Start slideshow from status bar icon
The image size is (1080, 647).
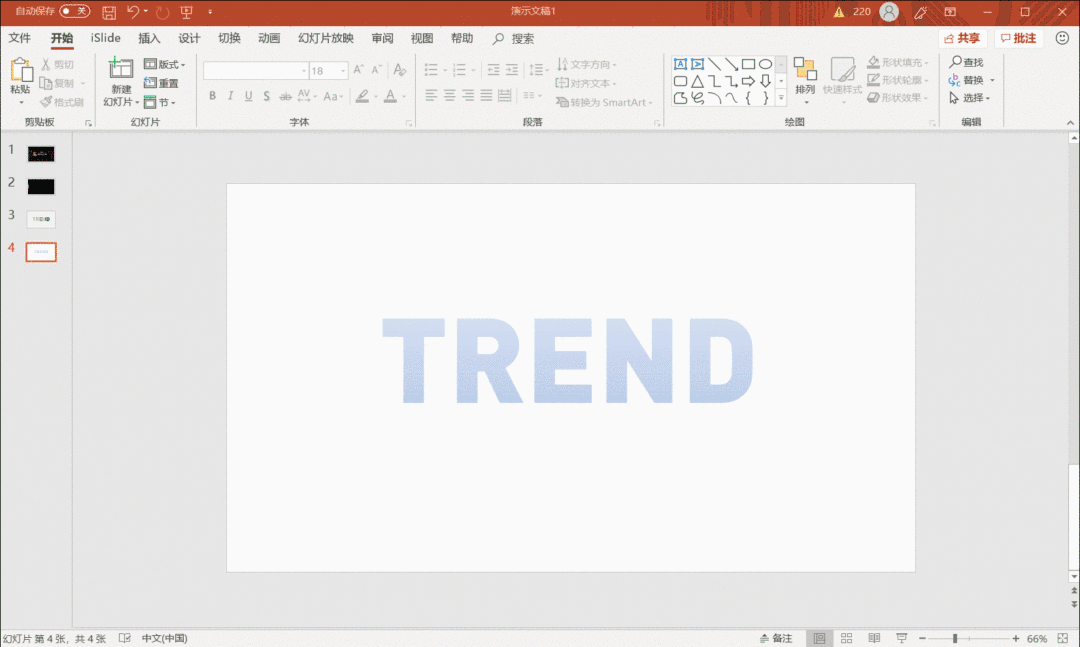tap(902, 639)
